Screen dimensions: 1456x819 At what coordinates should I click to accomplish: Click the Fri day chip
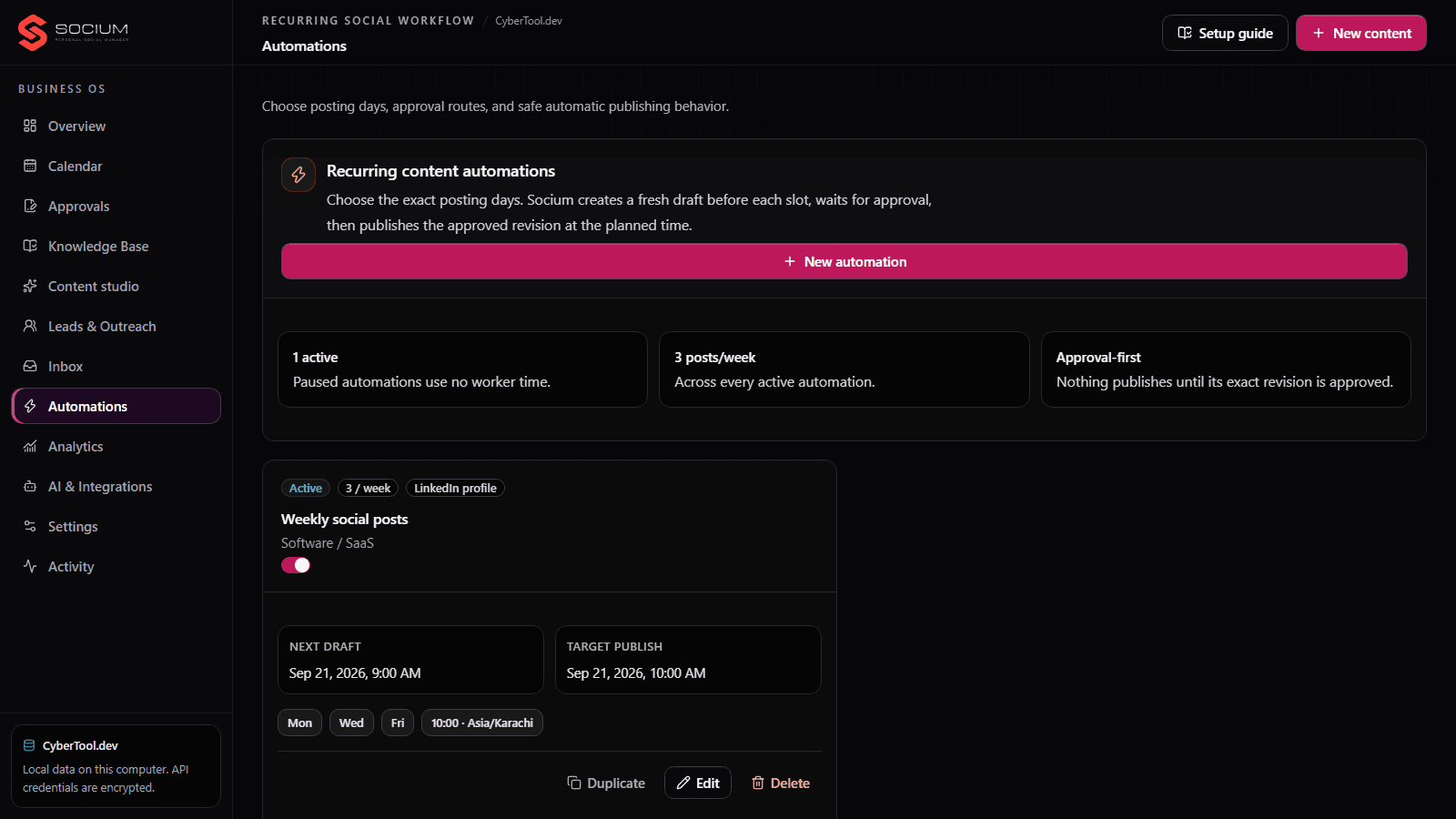point(398,723)
